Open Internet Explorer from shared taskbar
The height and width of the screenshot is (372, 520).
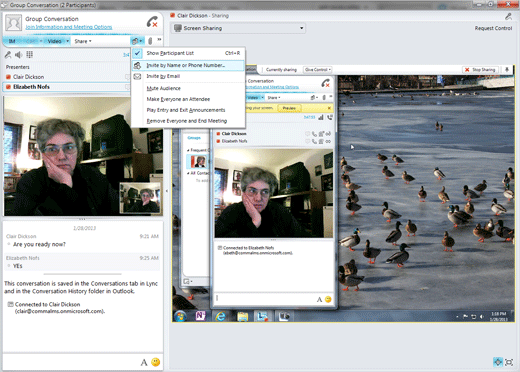[220, 316]
